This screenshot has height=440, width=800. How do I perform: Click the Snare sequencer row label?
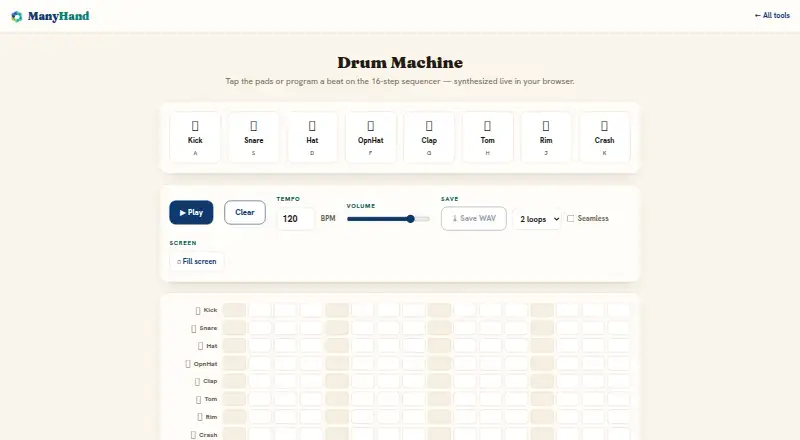pyautogui.click(x=204, y=328)
